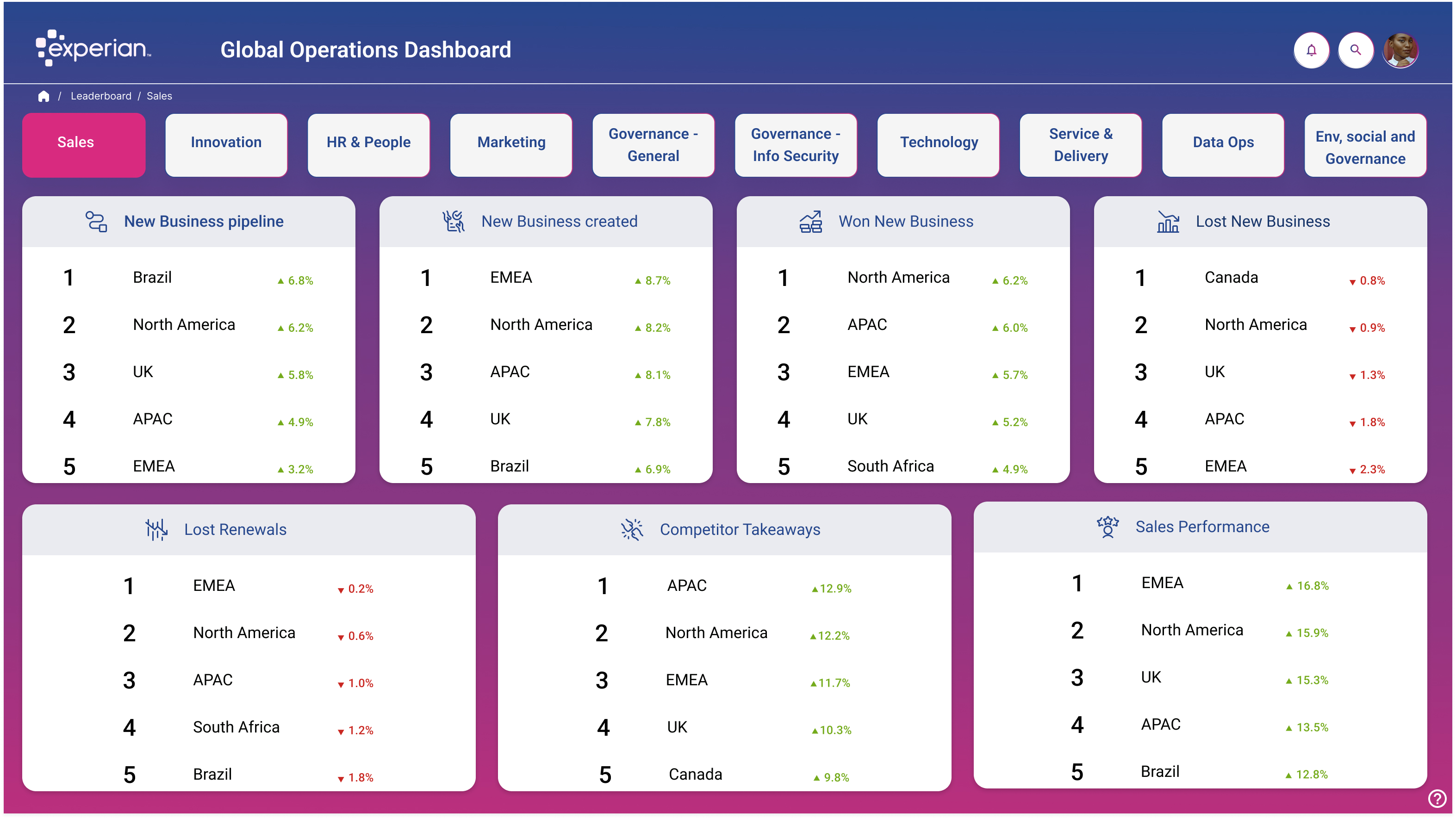The height and width of the screenshot is (819, 1456).
Task: Open the user profile avatar
Action: tap(1400, 50)
